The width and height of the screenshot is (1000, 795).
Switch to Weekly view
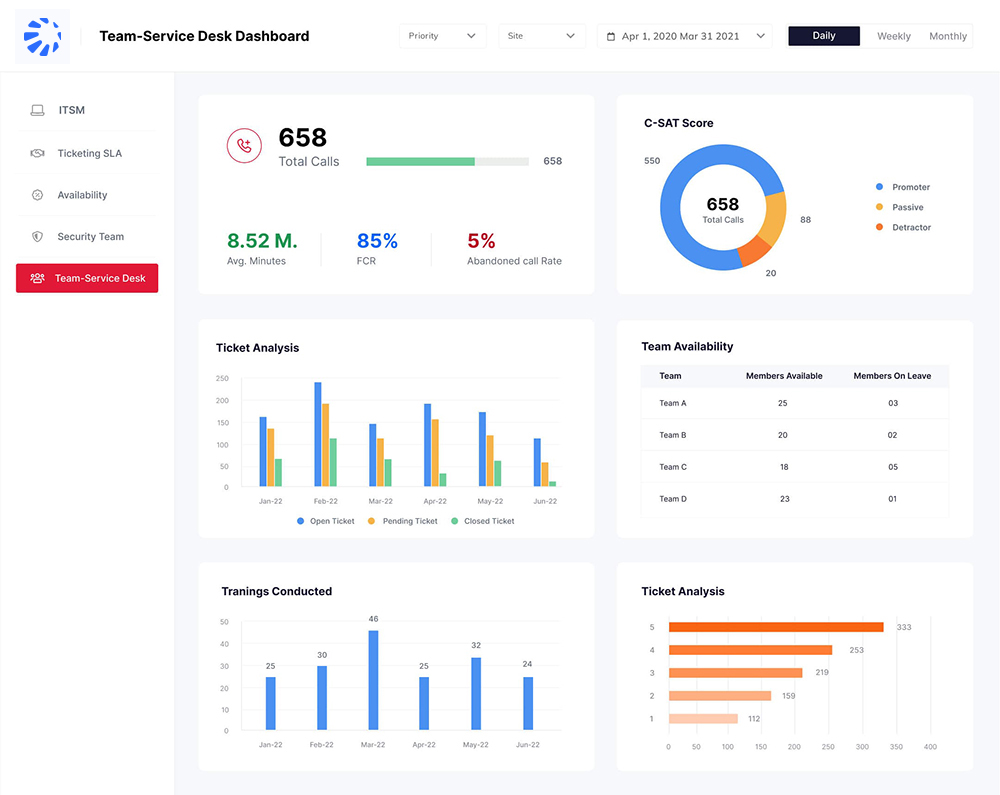pos(893,36)
